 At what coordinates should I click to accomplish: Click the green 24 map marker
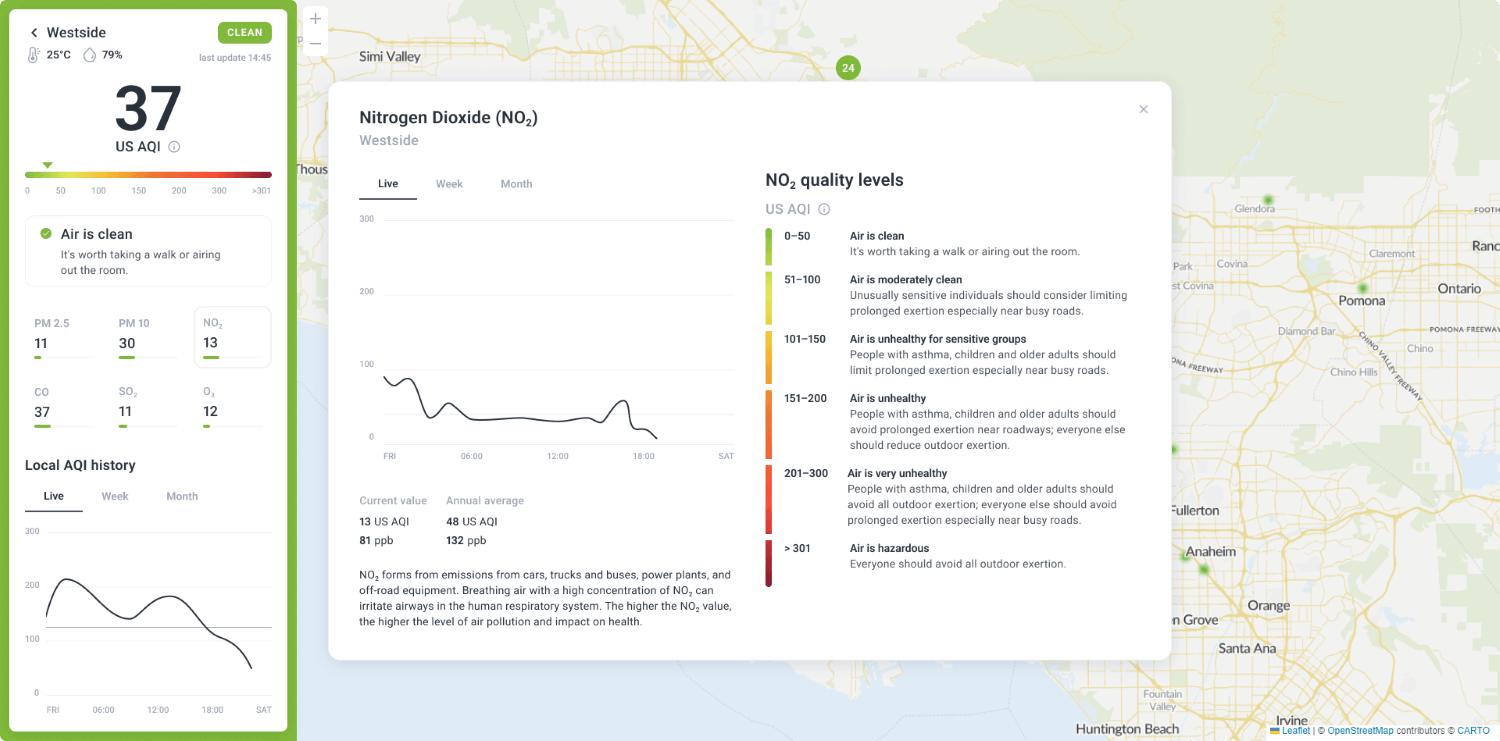click(848, 68)
